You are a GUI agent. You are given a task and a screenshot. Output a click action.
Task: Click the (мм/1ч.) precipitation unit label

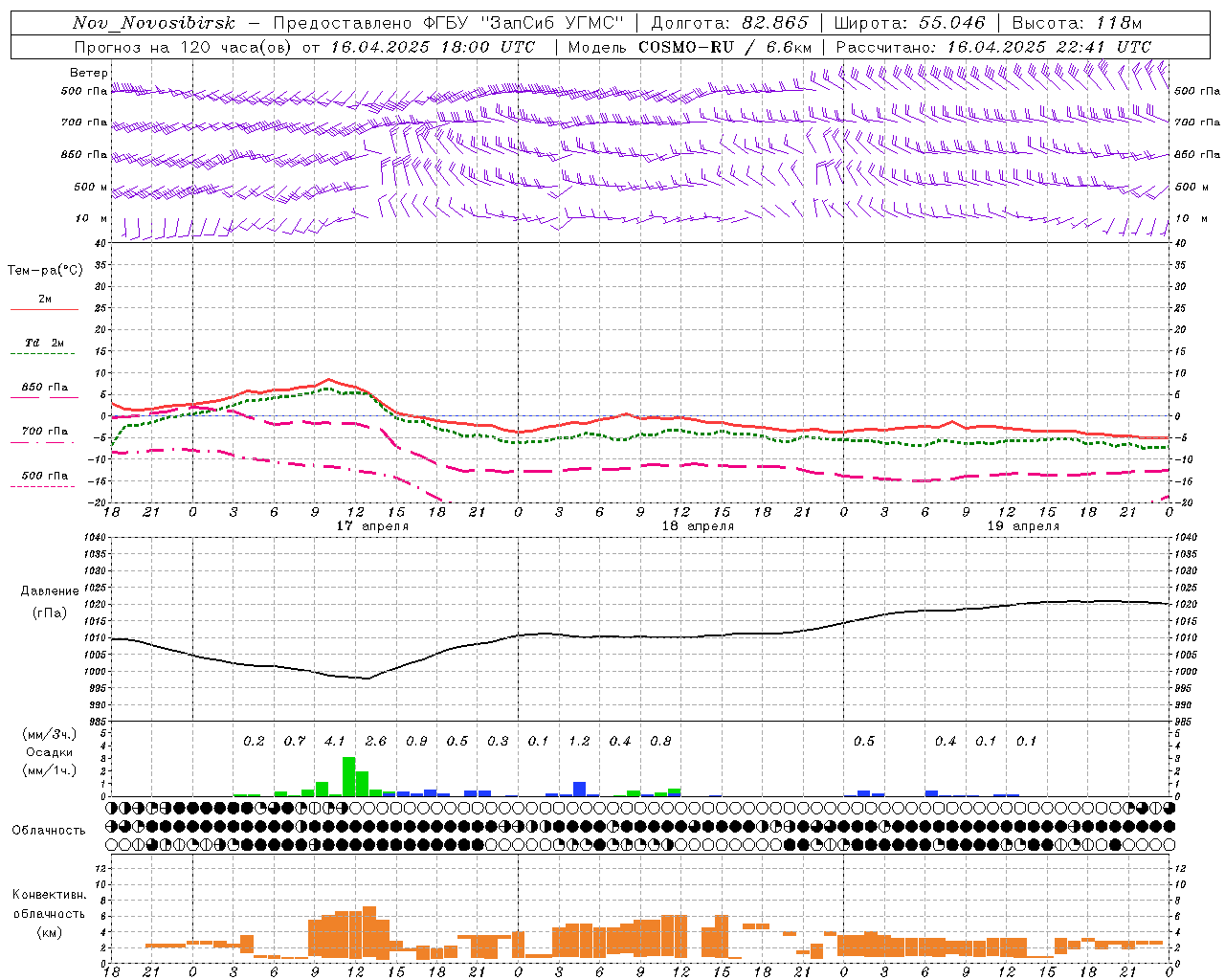tap(49, 770)
